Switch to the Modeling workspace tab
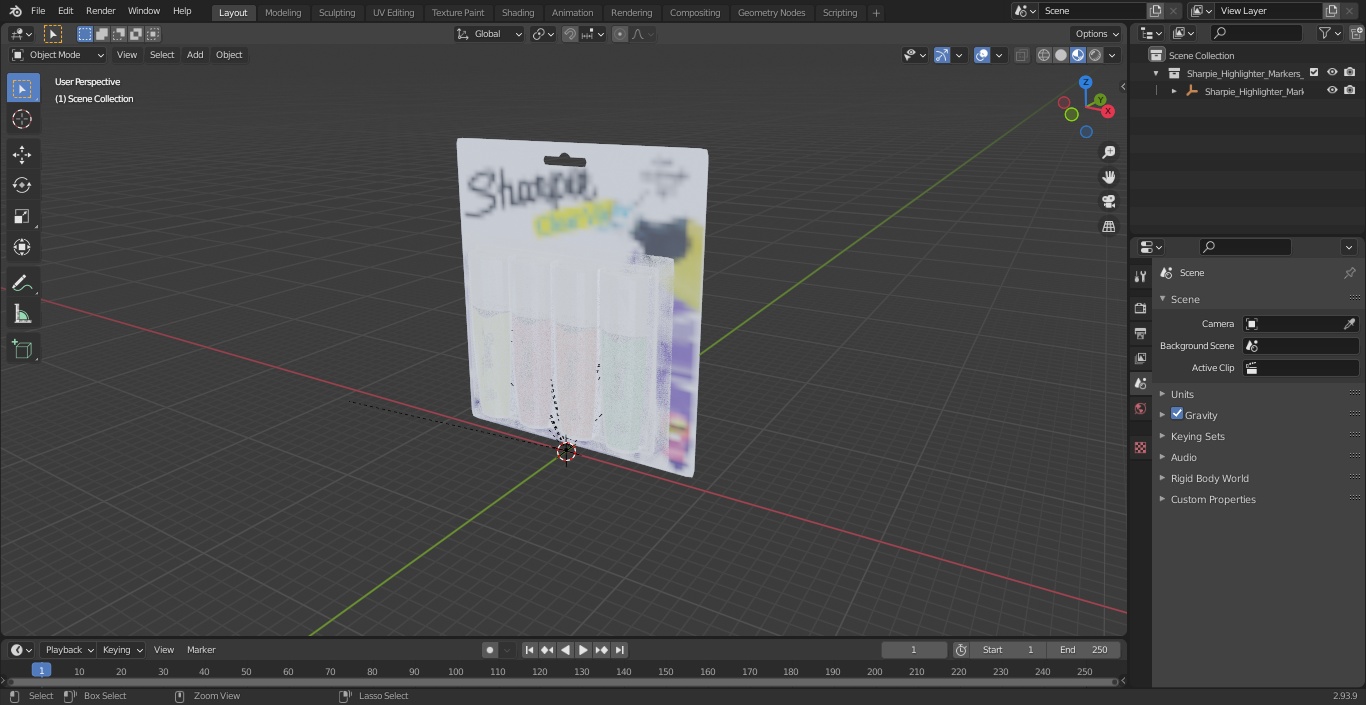1366x705 pixels. point(283,12)
